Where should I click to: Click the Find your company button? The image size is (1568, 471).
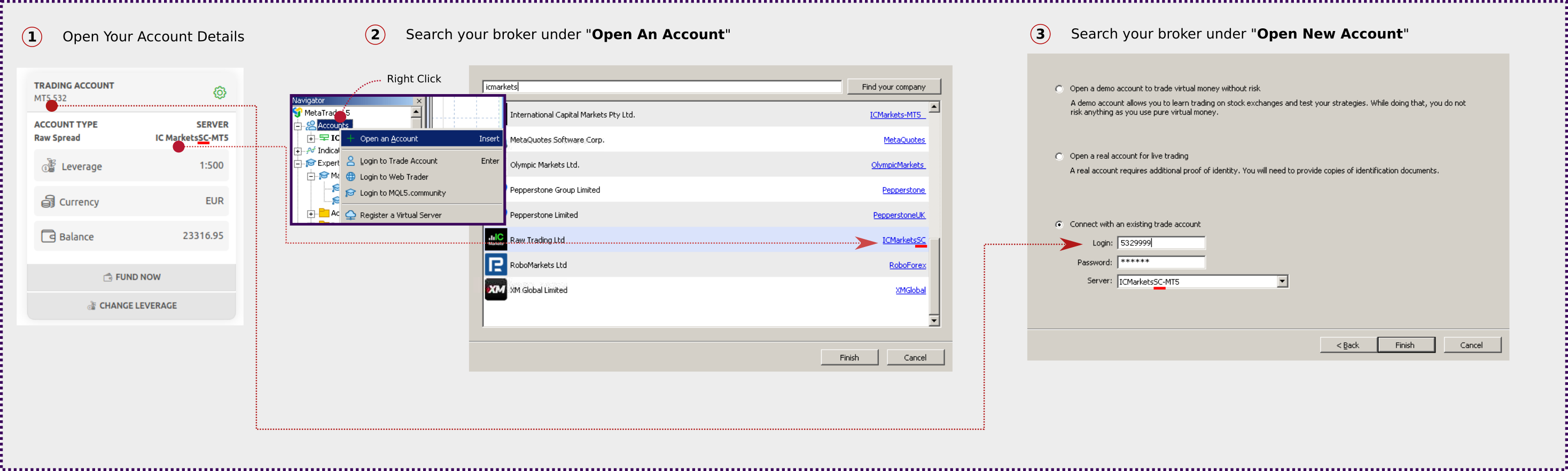click(894, 87)
